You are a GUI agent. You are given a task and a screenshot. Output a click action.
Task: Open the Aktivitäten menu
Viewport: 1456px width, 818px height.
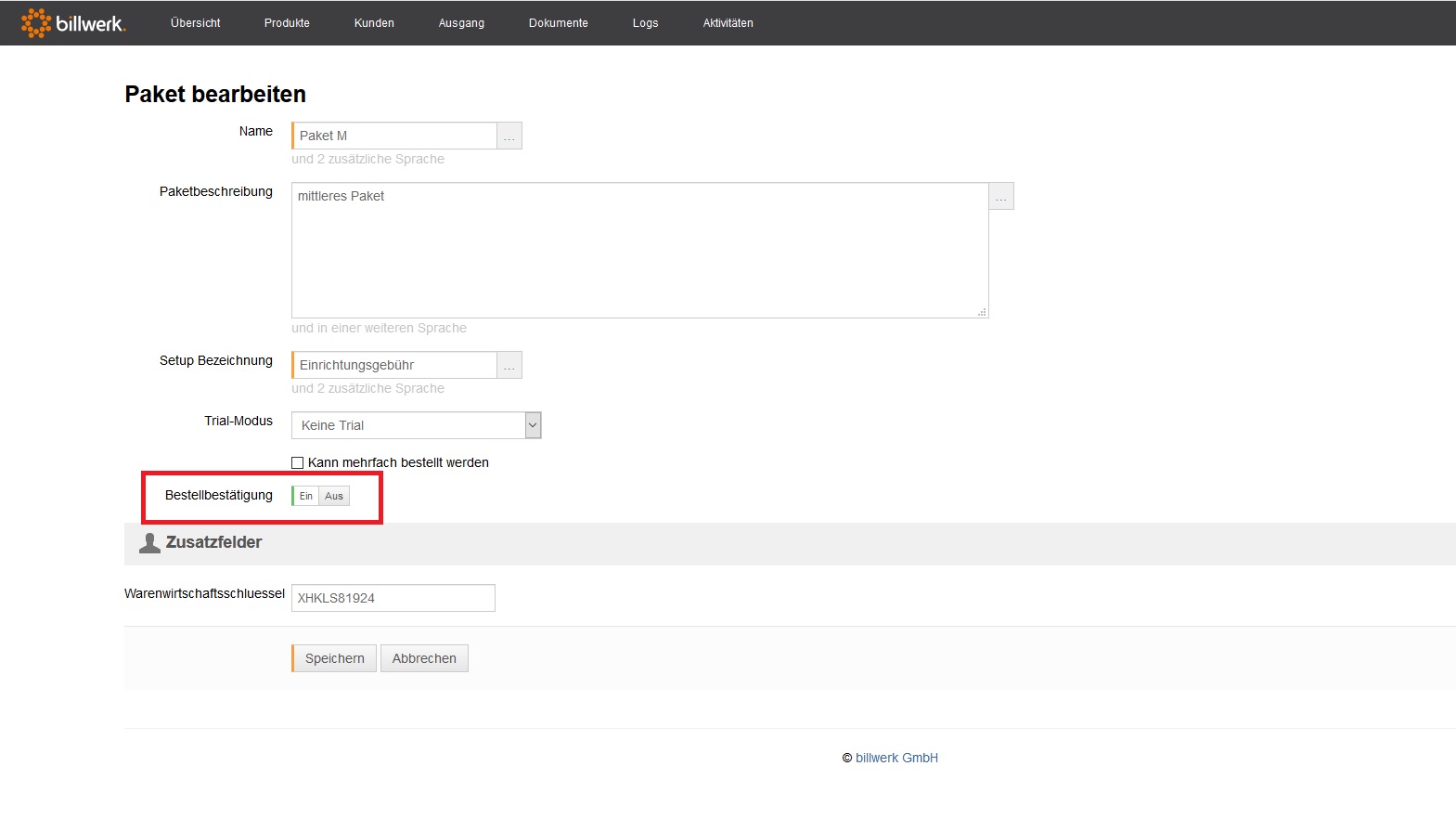pos(728,23)
